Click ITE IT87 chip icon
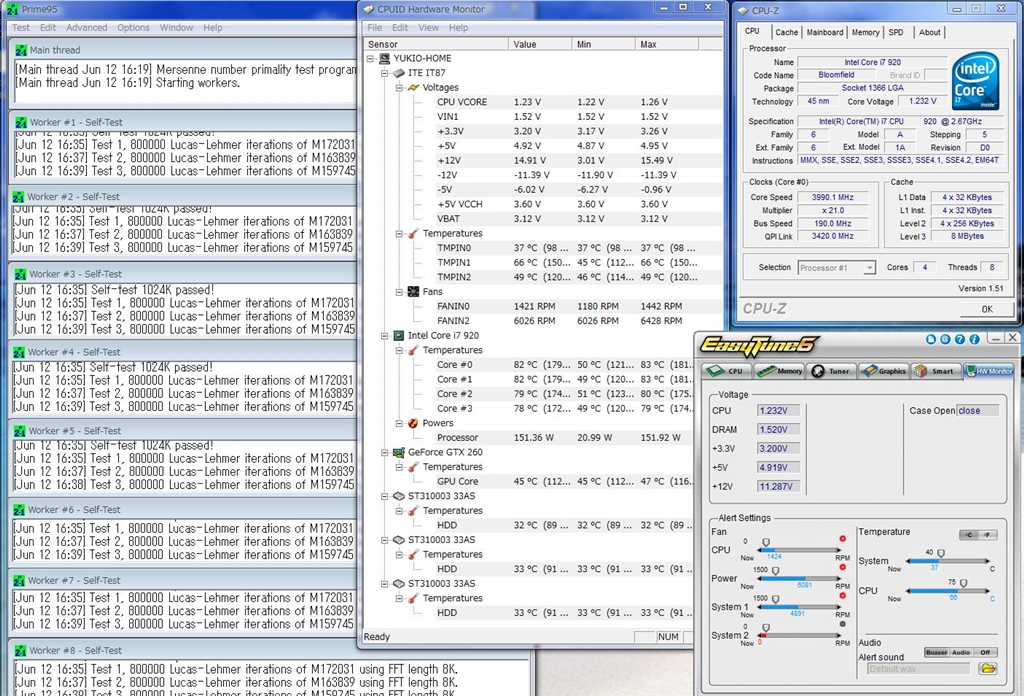The height and width of the screenshot is (696, 1024). point(399,73)
